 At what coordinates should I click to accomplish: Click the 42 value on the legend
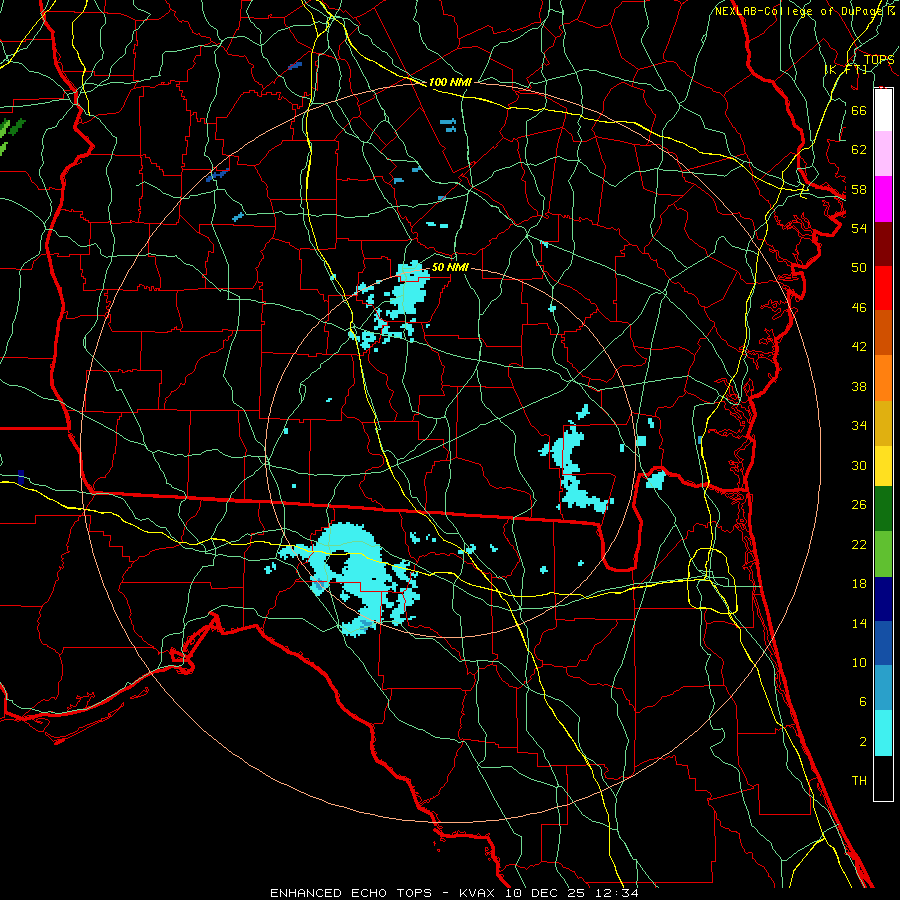(859, 347)
